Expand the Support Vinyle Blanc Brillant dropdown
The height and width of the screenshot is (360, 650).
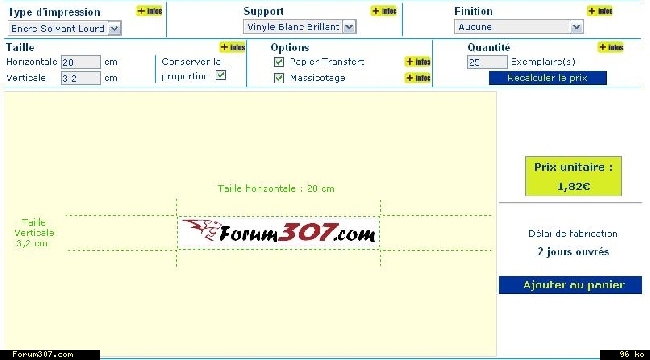point(349,27)
